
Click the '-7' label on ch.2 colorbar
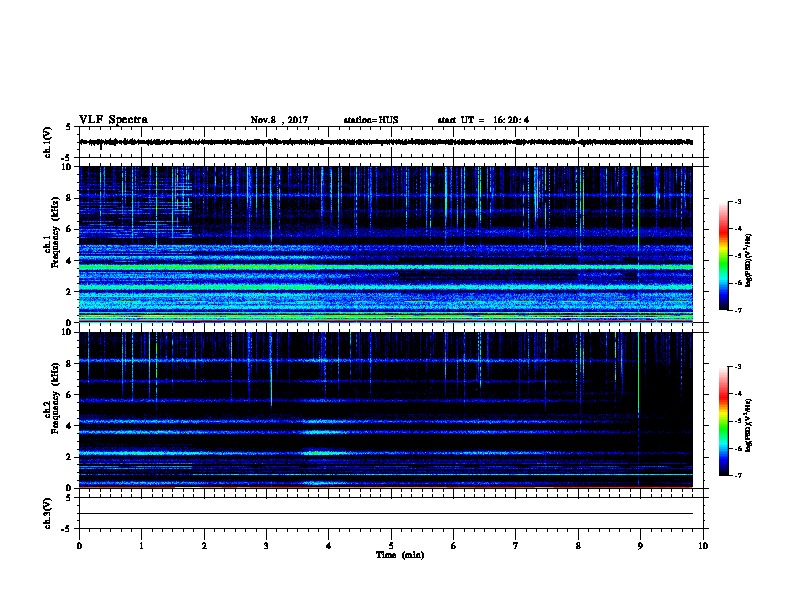click(738, 475)
